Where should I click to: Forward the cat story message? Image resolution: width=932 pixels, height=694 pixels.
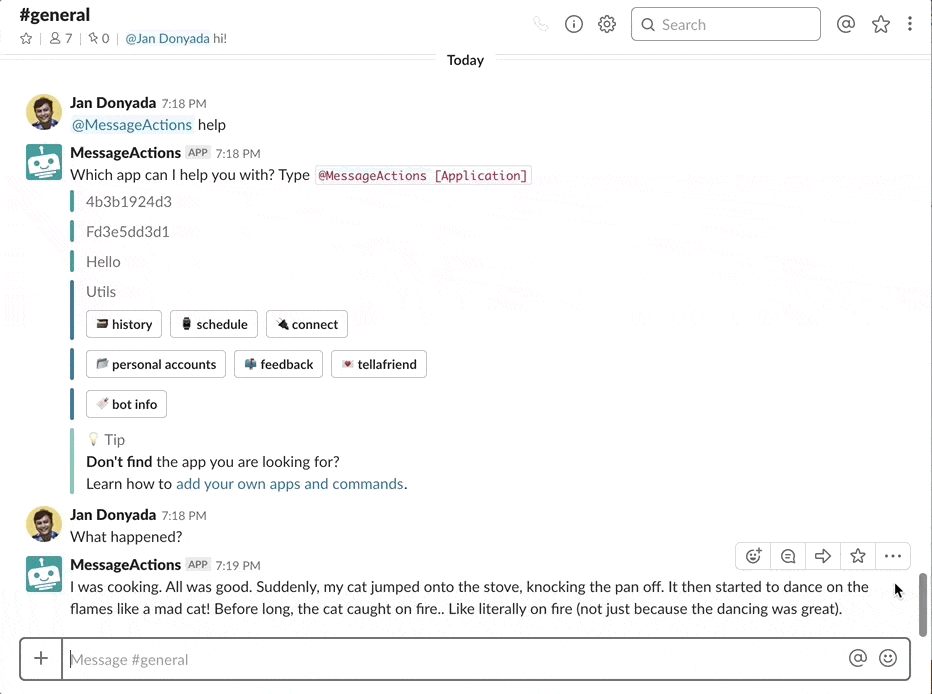click(x=823, y=556)
